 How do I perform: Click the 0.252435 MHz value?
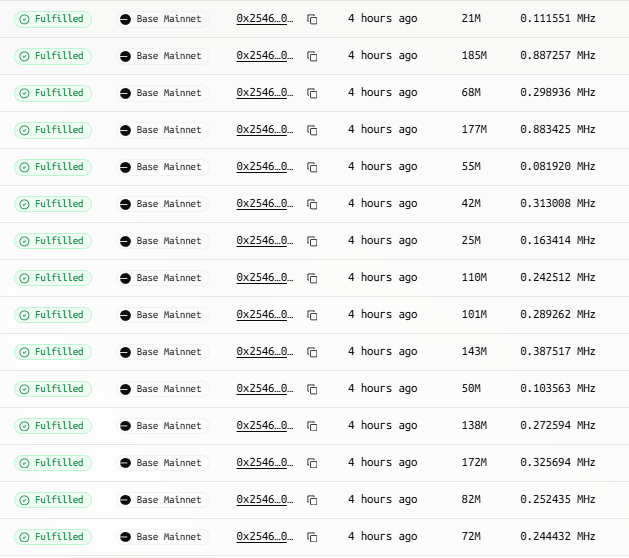(558, 499)
